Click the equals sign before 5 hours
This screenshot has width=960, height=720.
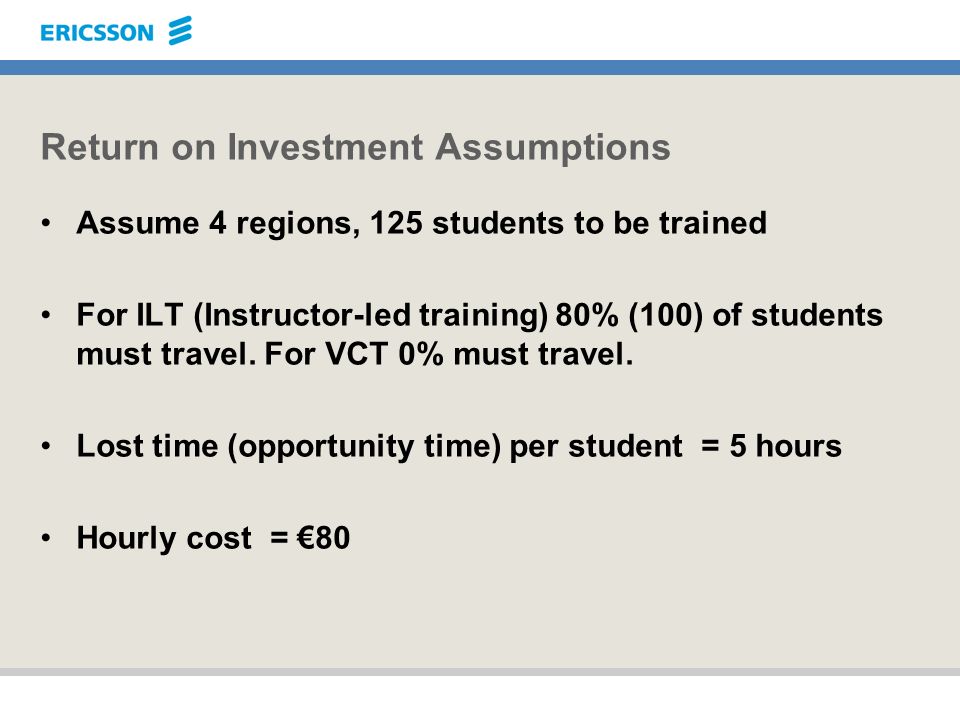[x=710, y=446]
